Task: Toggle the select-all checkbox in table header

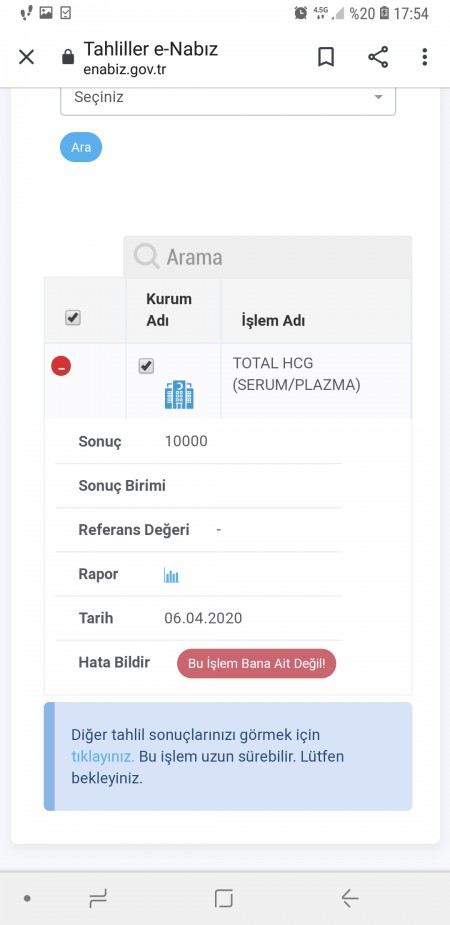Action: pos(73,318)
